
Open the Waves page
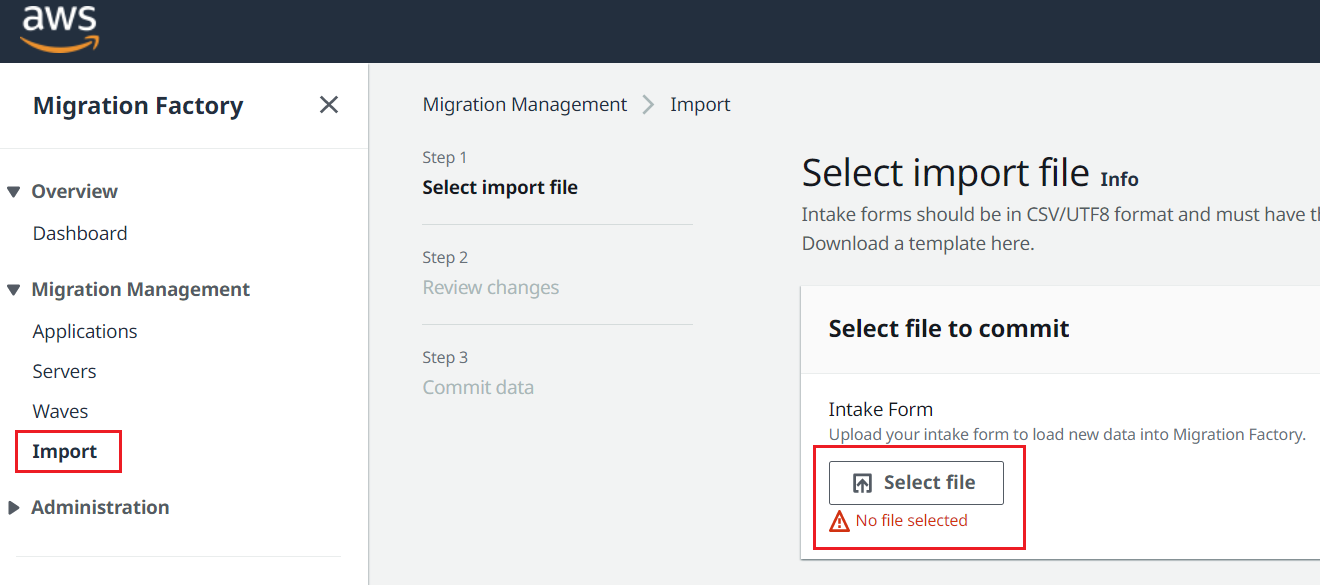tap(60, 411)
